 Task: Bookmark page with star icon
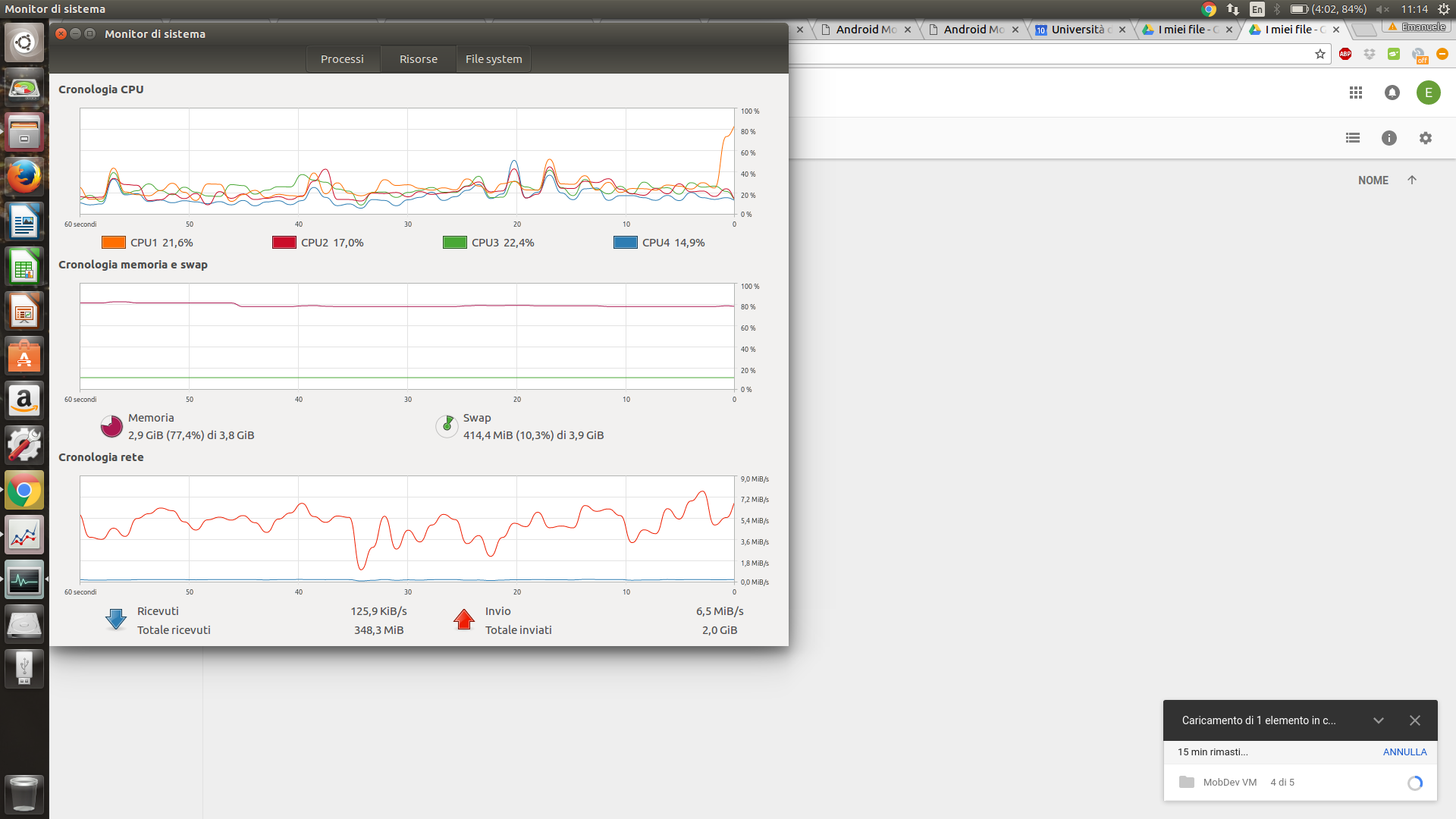(1320, 54)
